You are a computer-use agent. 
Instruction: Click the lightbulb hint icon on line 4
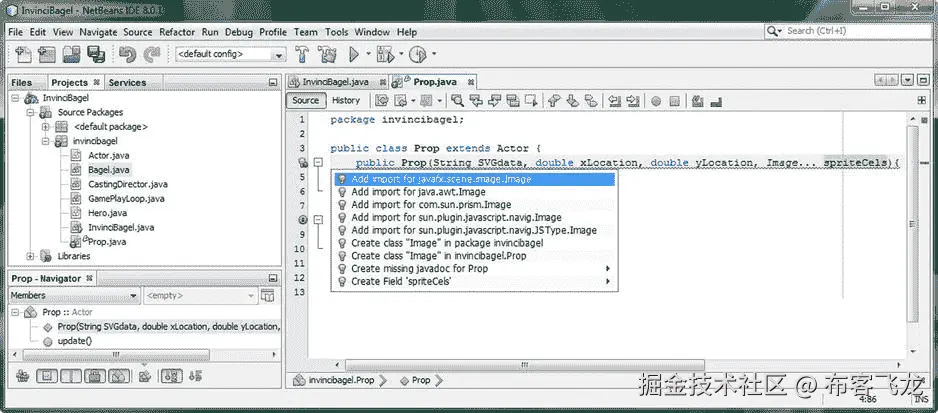(303, 162)
